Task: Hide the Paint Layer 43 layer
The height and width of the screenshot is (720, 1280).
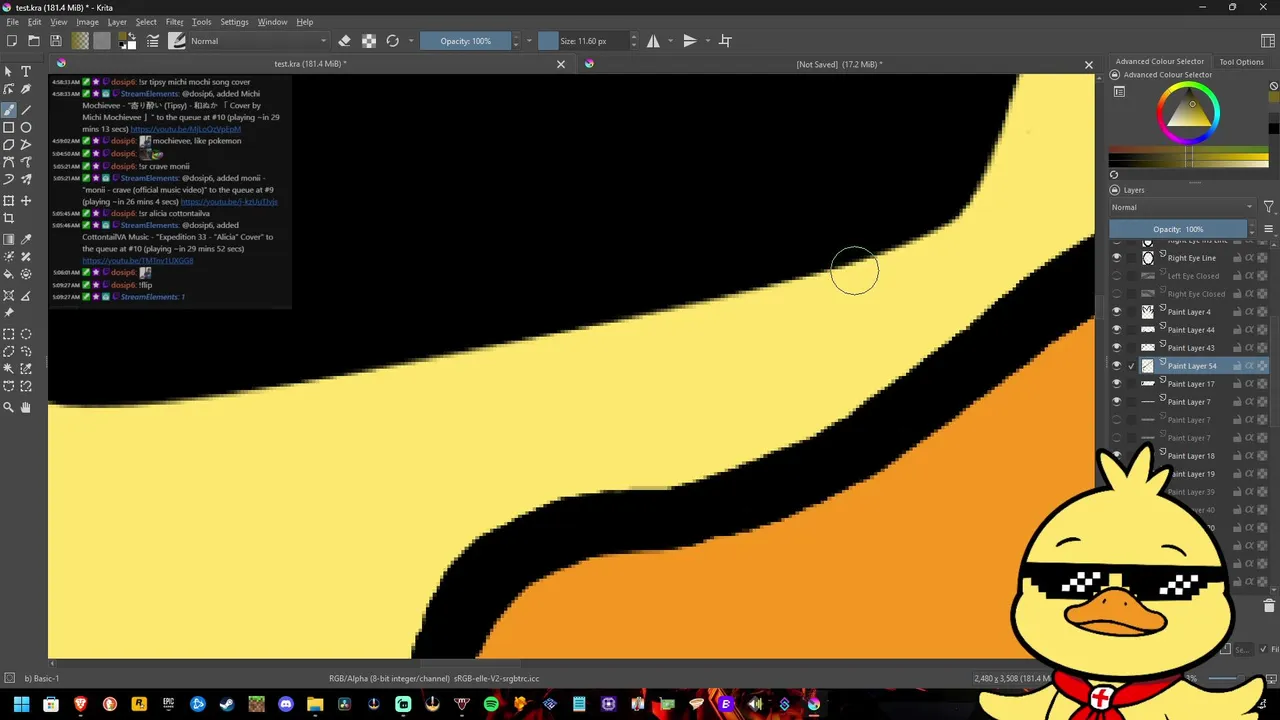Action: (x=1117, y=348)
